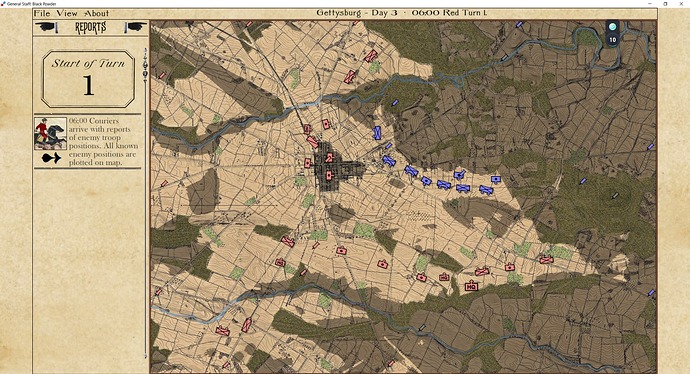
Task: Select the westernmost blue infantry unit near the town
Action: click(x=389, y=161)
